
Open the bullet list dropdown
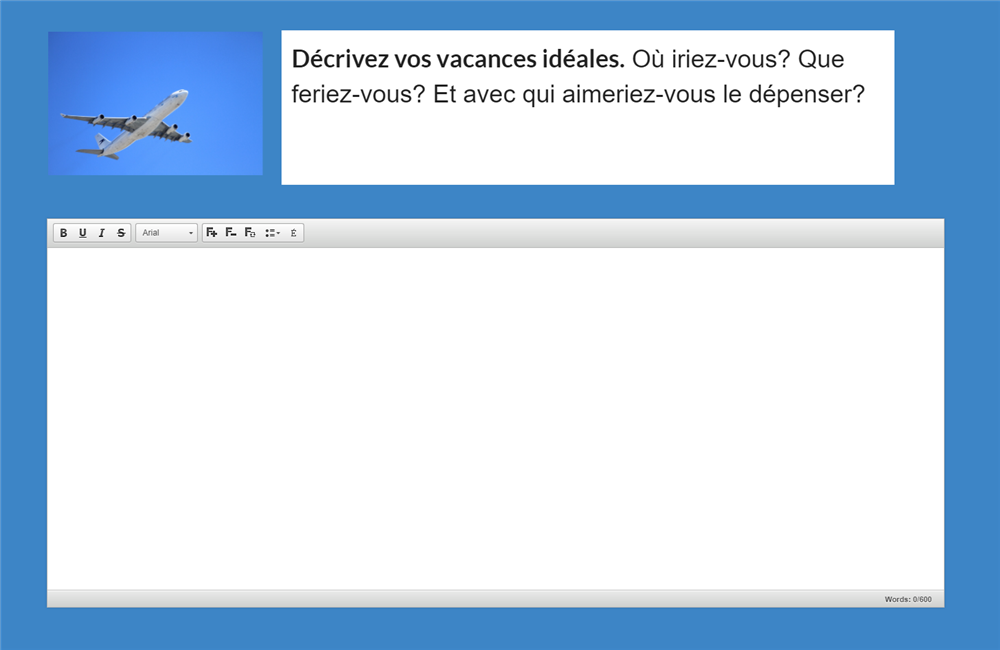point(272,233)
